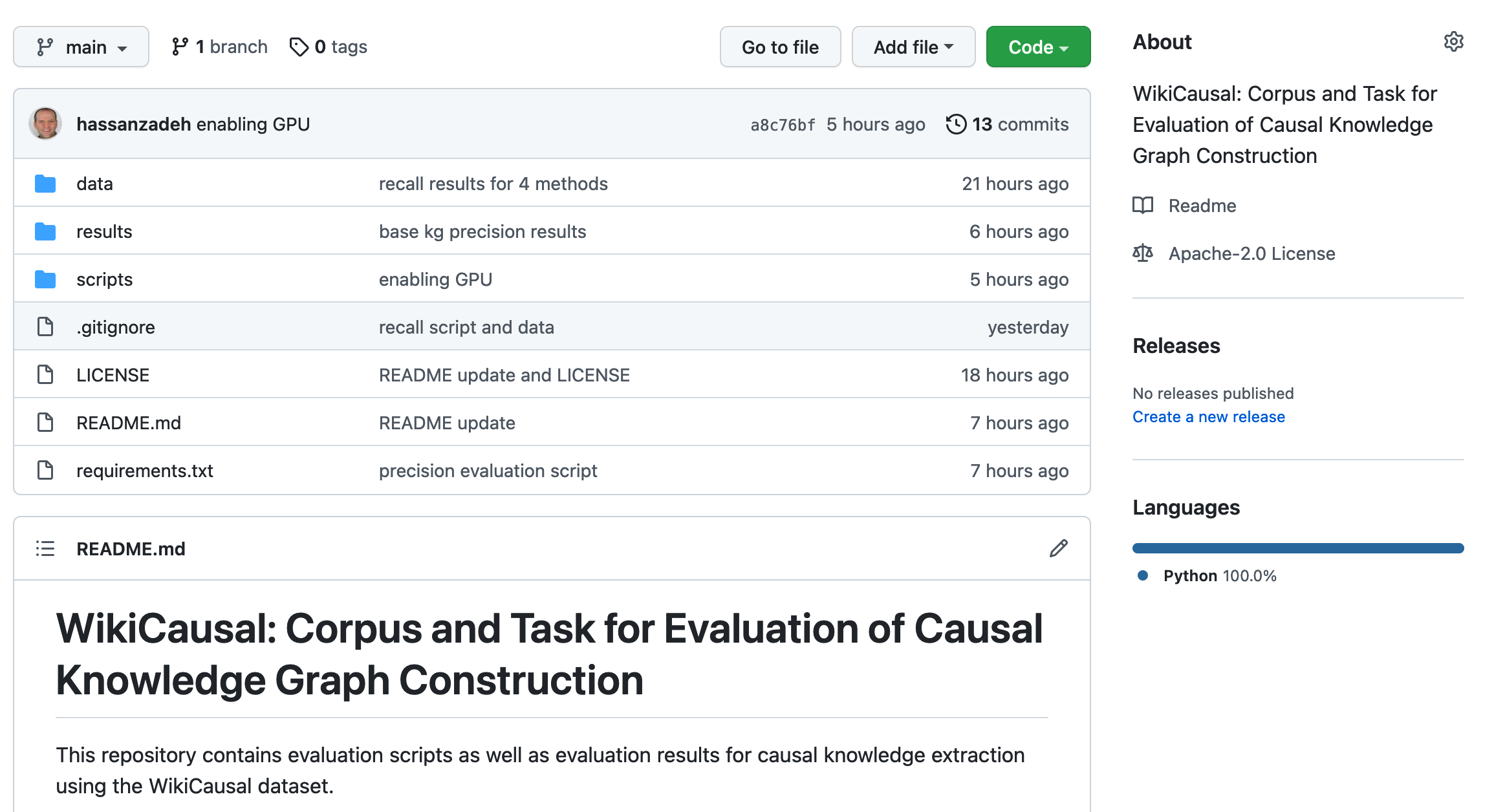The height and width of the screenshot is (812, 1494).
Task: Click the Readme book icon
Action: (x=1143, y=206)
